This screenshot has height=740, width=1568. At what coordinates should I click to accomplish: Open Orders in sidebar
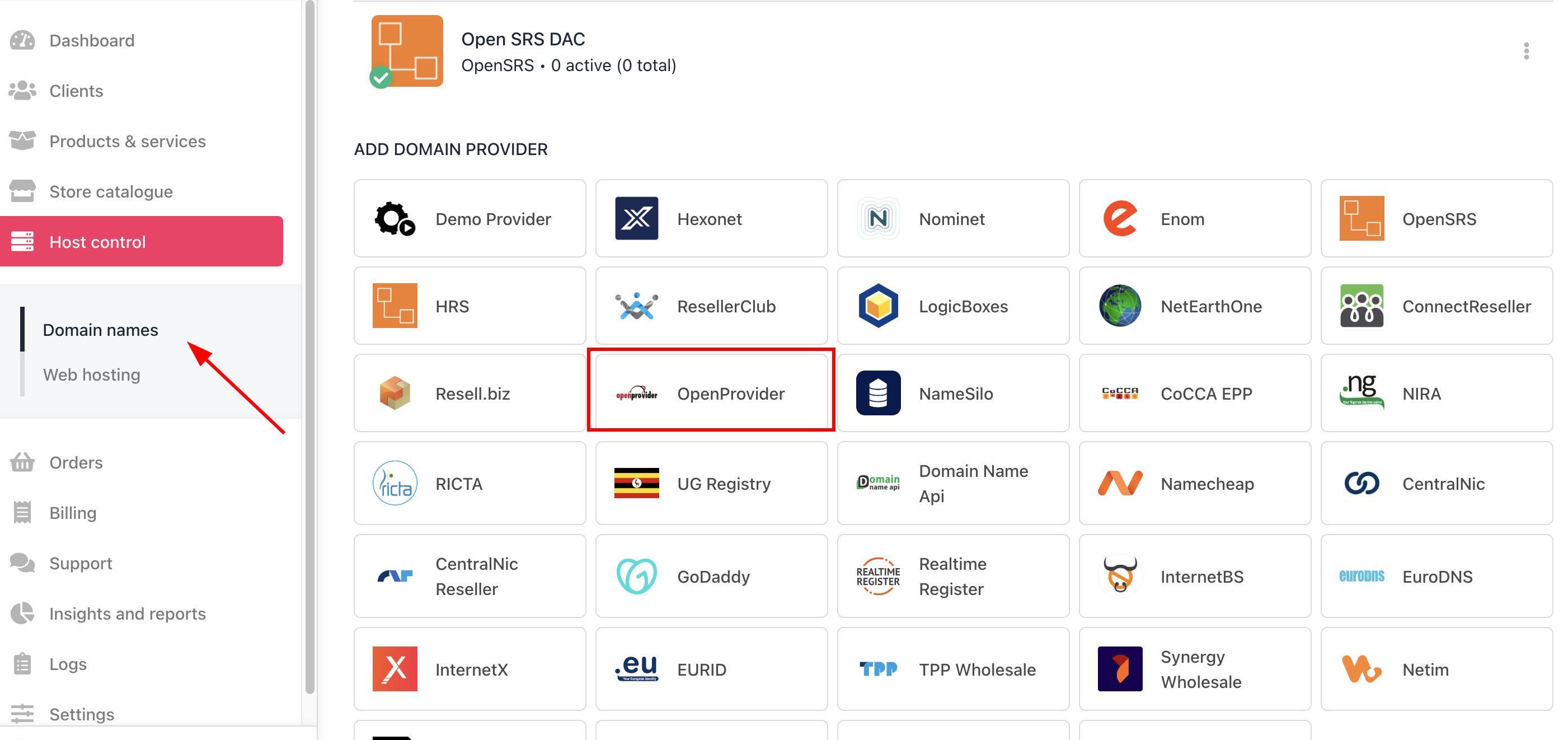pyautogui.click(x=76, y=462)
